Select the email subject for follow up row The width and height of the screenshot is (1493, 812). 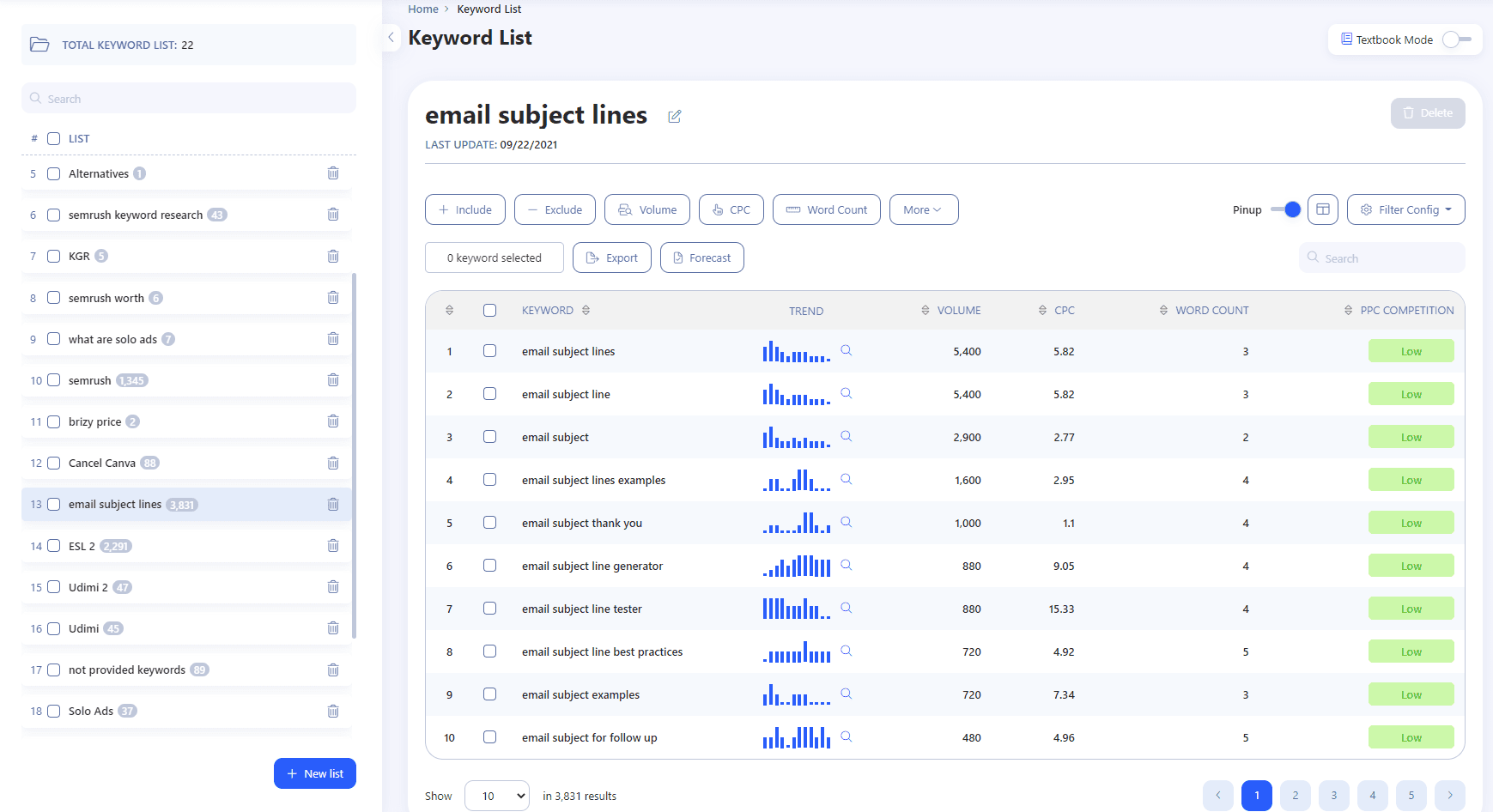coord(489,737)
